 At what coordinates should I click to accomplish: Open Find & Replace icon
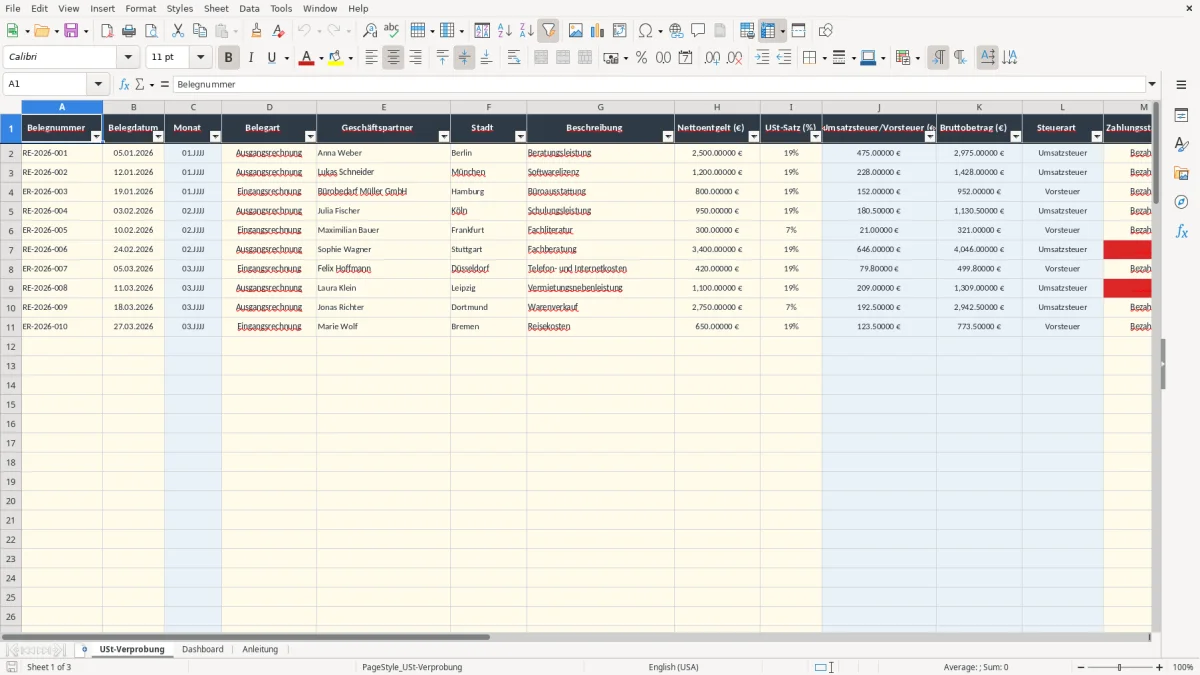370,31
